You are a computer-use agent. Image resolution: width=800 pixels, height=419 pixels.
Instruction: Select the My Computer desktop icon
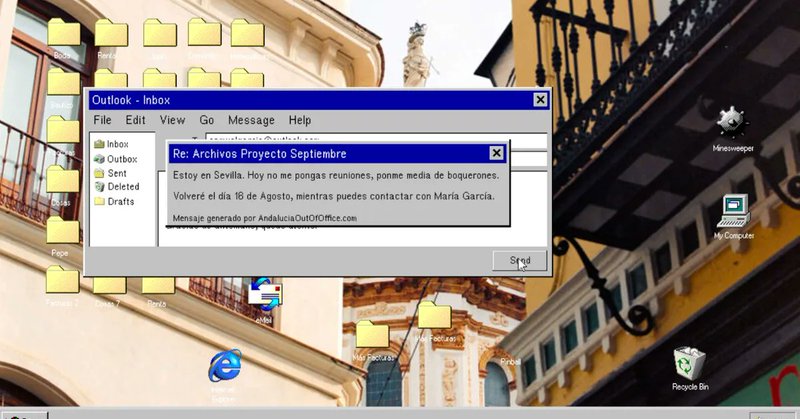pos(734,217)
